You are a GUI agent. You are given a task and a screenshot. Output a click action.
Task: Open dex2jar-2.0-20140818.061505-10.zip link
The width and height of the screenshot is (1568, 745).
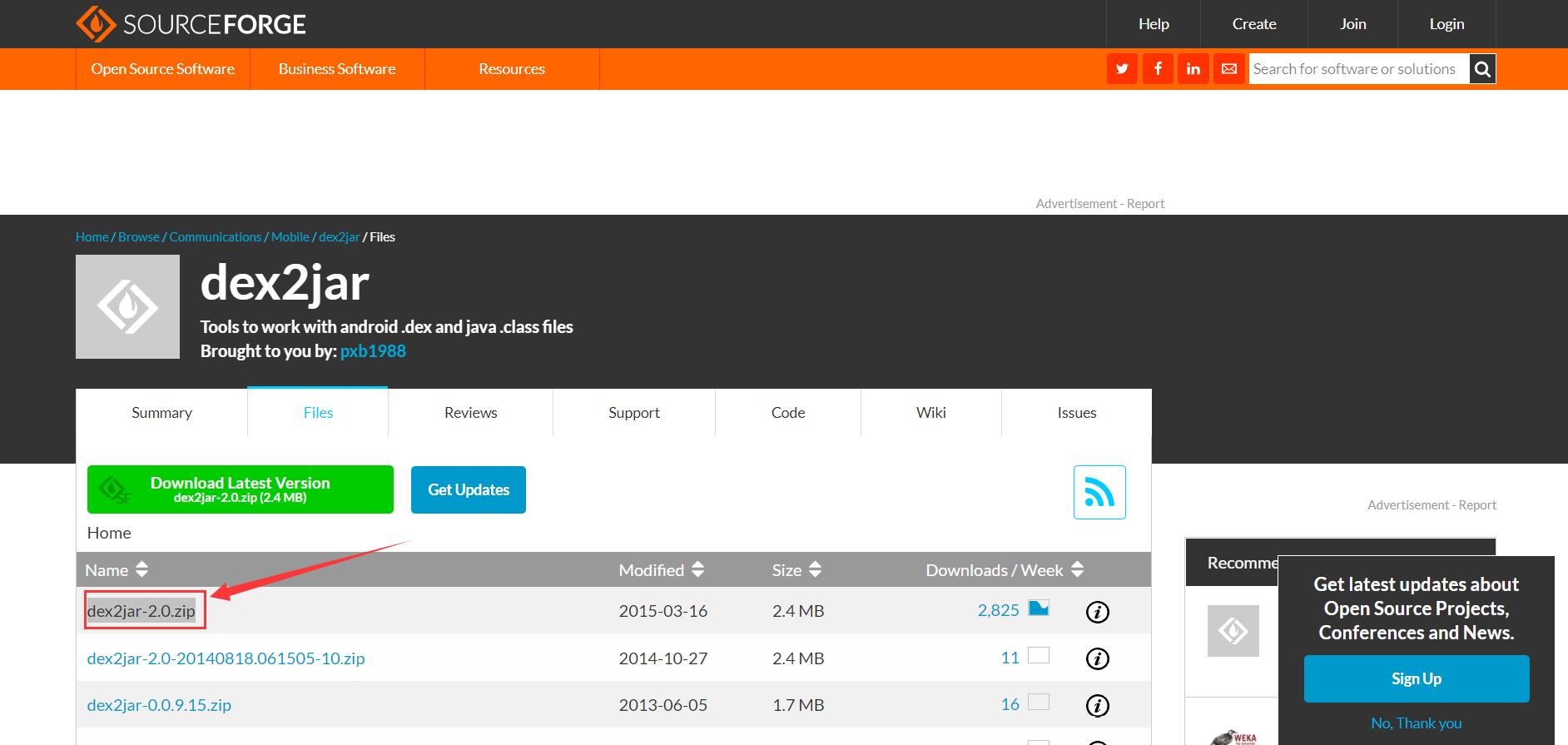click(x=226, y=658)
